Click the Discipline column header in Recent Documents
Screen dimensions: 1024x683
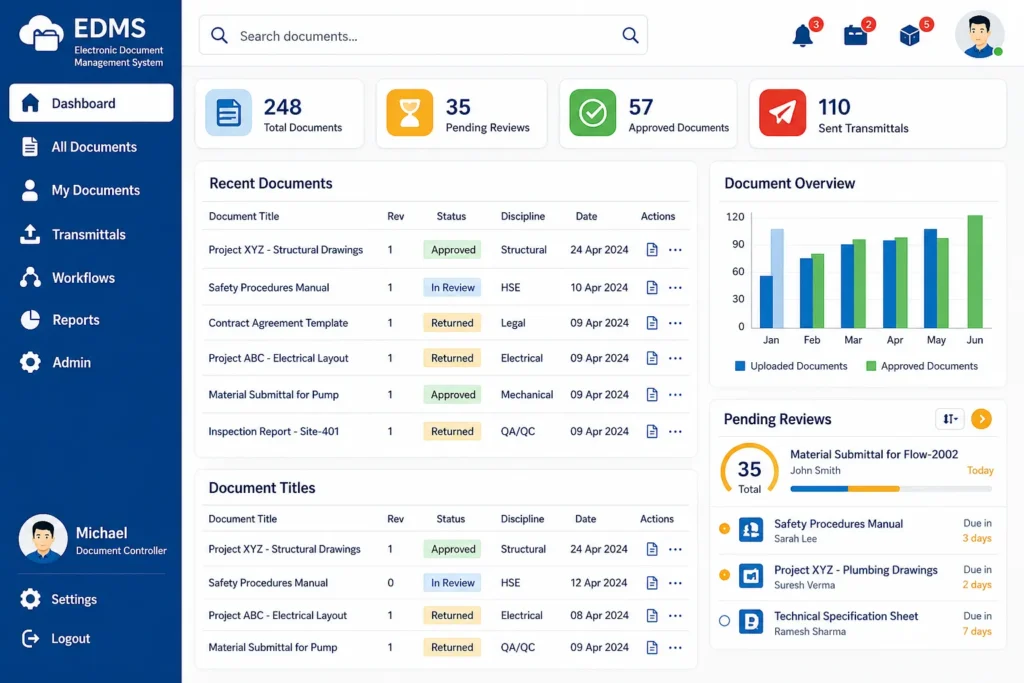click(x=522, y=216)
